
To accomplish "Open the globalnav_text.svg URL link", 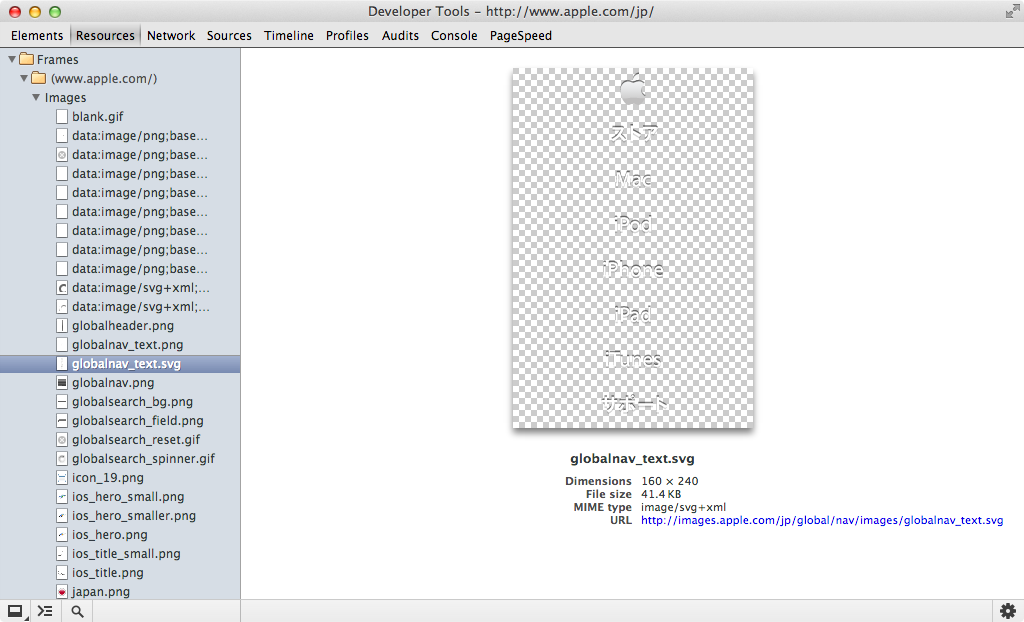I will (x=822, y=521).
